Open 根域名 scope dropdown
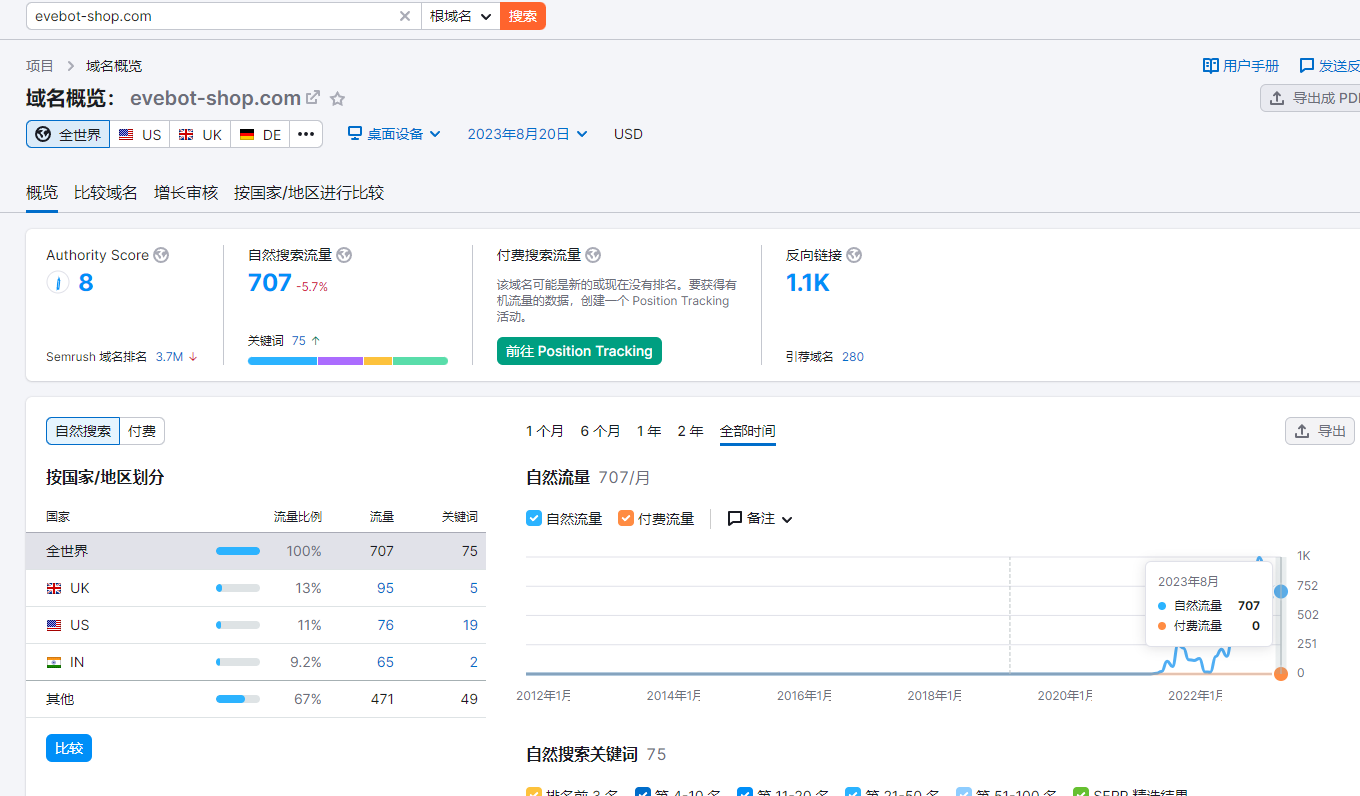This screenshot has height=796, width=1360. 460,16
